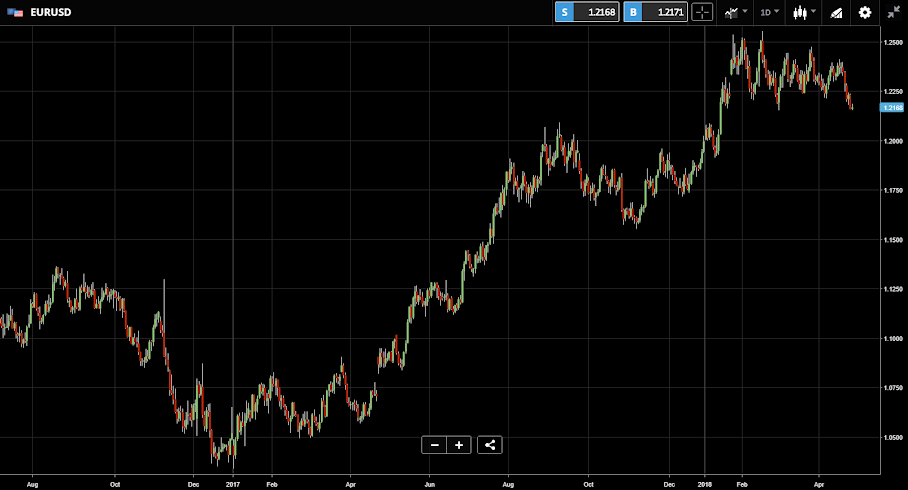Select the drawing tools pencil icon
Viewport: 908px width, 490px height.
tap(836, 13)
